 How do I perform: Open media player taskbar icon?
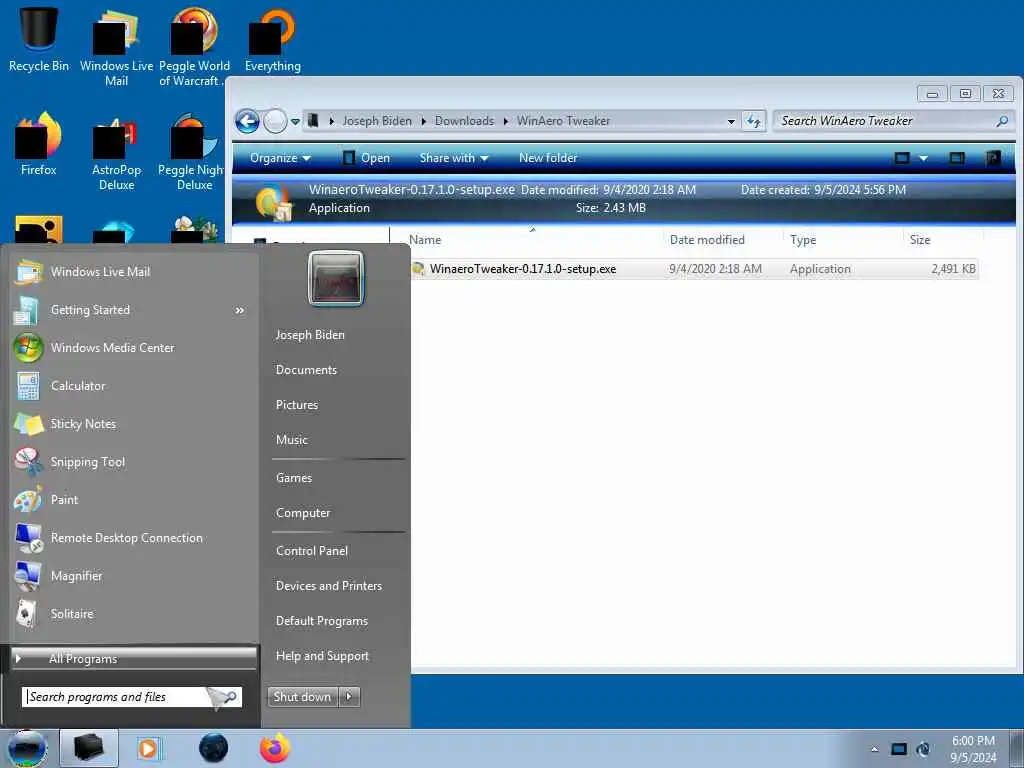[150, 748]
